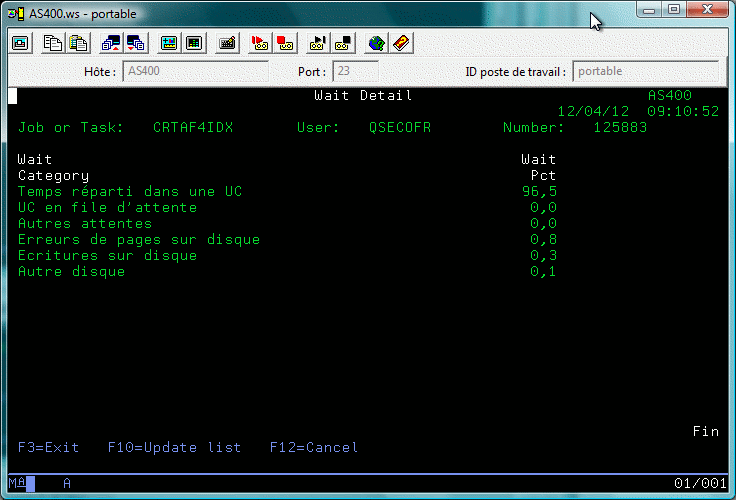Viewport: 736px width, 500px height.
Task: Close the AS400.ws window
Action: [707, 10]
